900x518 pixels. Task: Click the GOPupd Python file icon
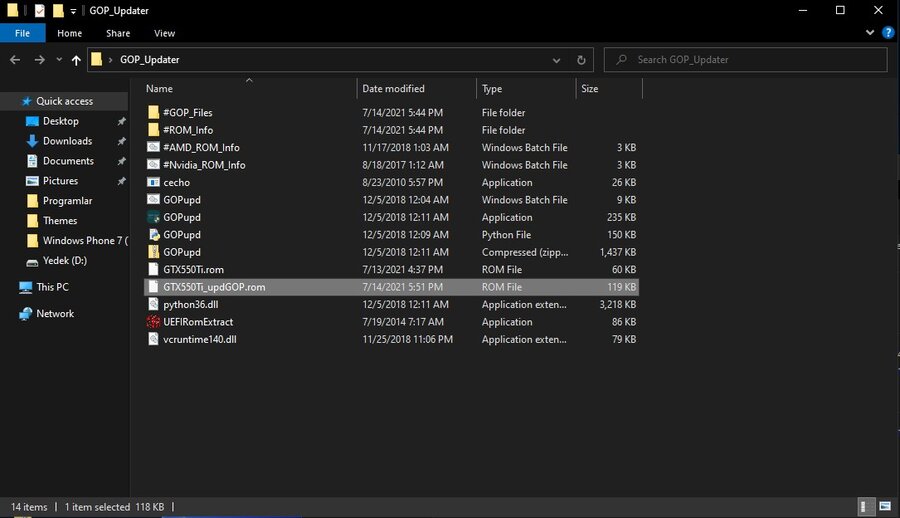(154, 235)
